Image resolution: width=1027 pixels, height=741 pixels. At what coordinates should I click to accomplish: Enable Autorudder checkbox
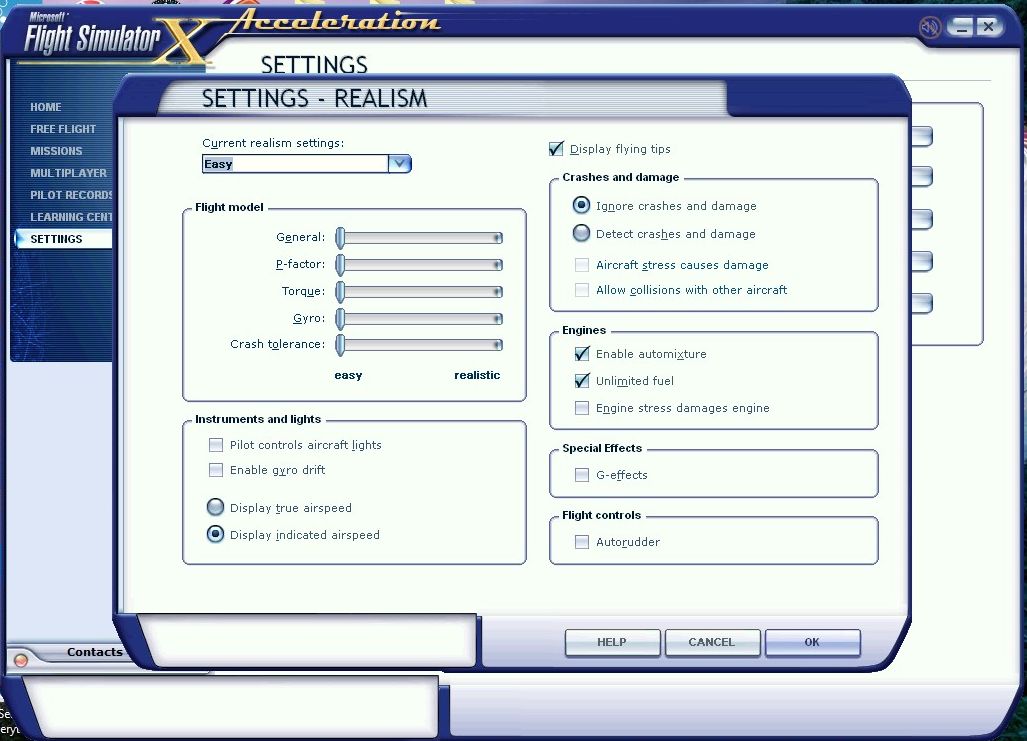pyautogui.click(x=582, y=542)
